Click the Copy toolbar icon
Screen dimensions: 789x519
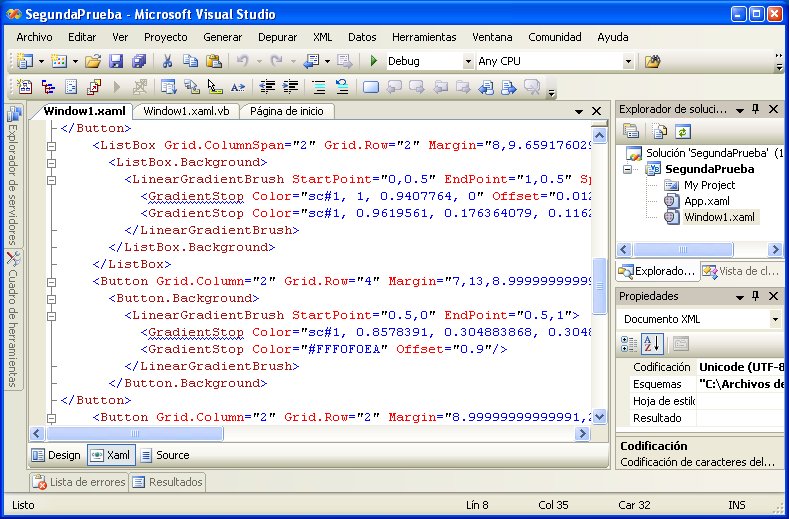click(x=191, y=61)
